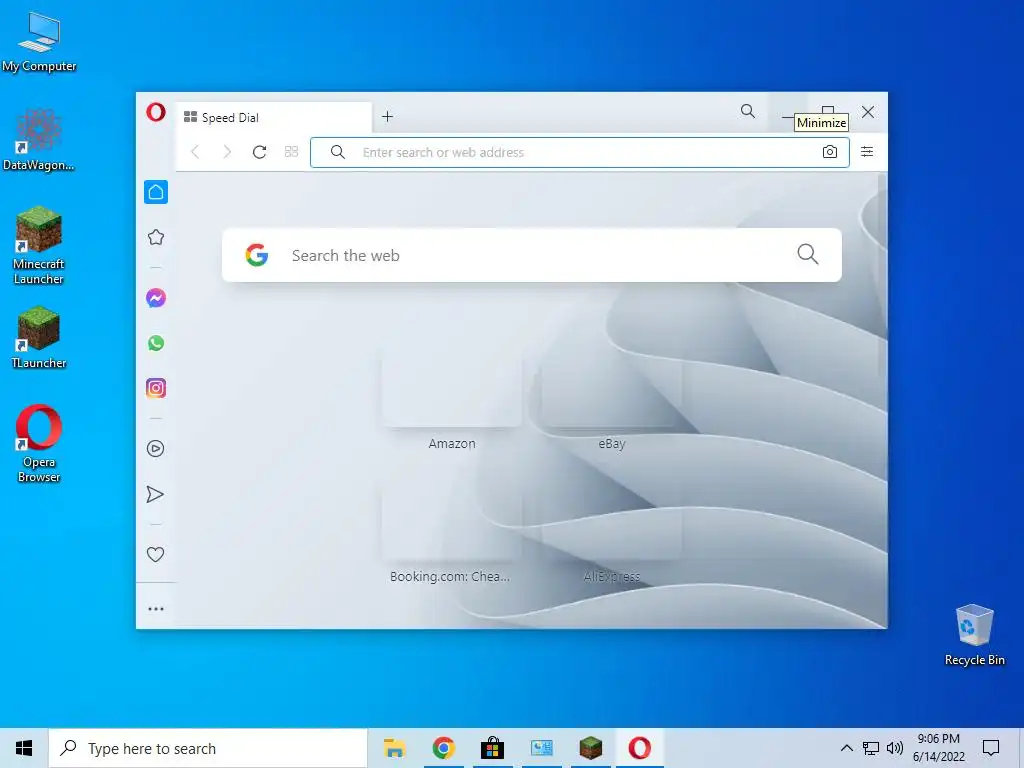Click the Search the web box
This screenshot has height=768, width=1024.
(532, 255)
